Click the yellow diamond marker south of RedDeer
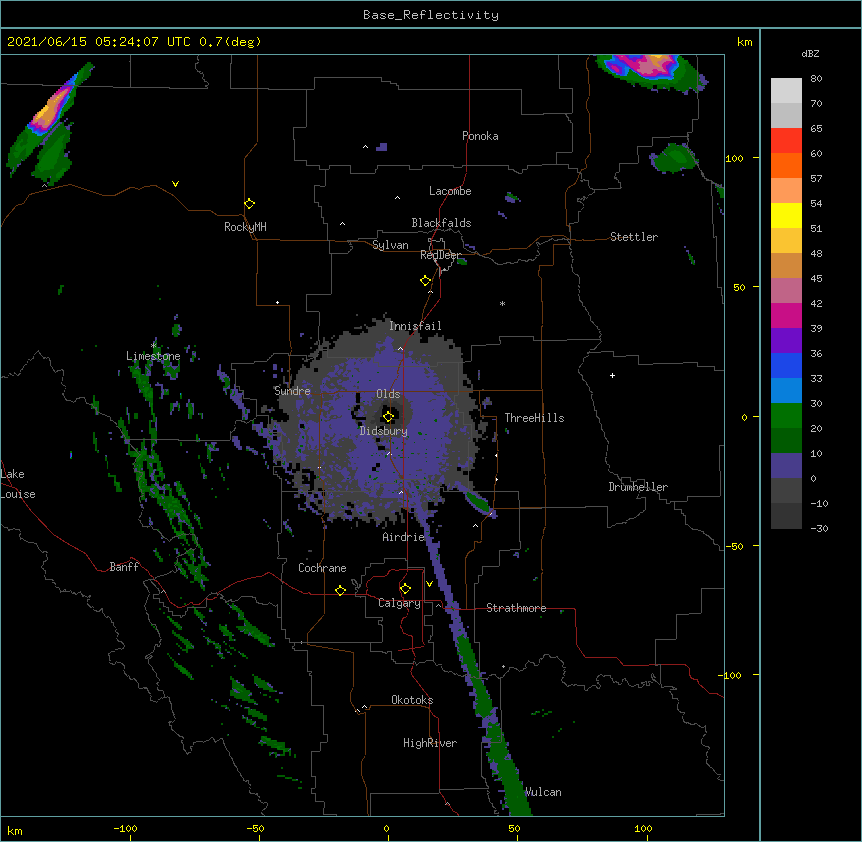Screen dimensions: 862x842 pyautogui.click(x=425, y=281)
